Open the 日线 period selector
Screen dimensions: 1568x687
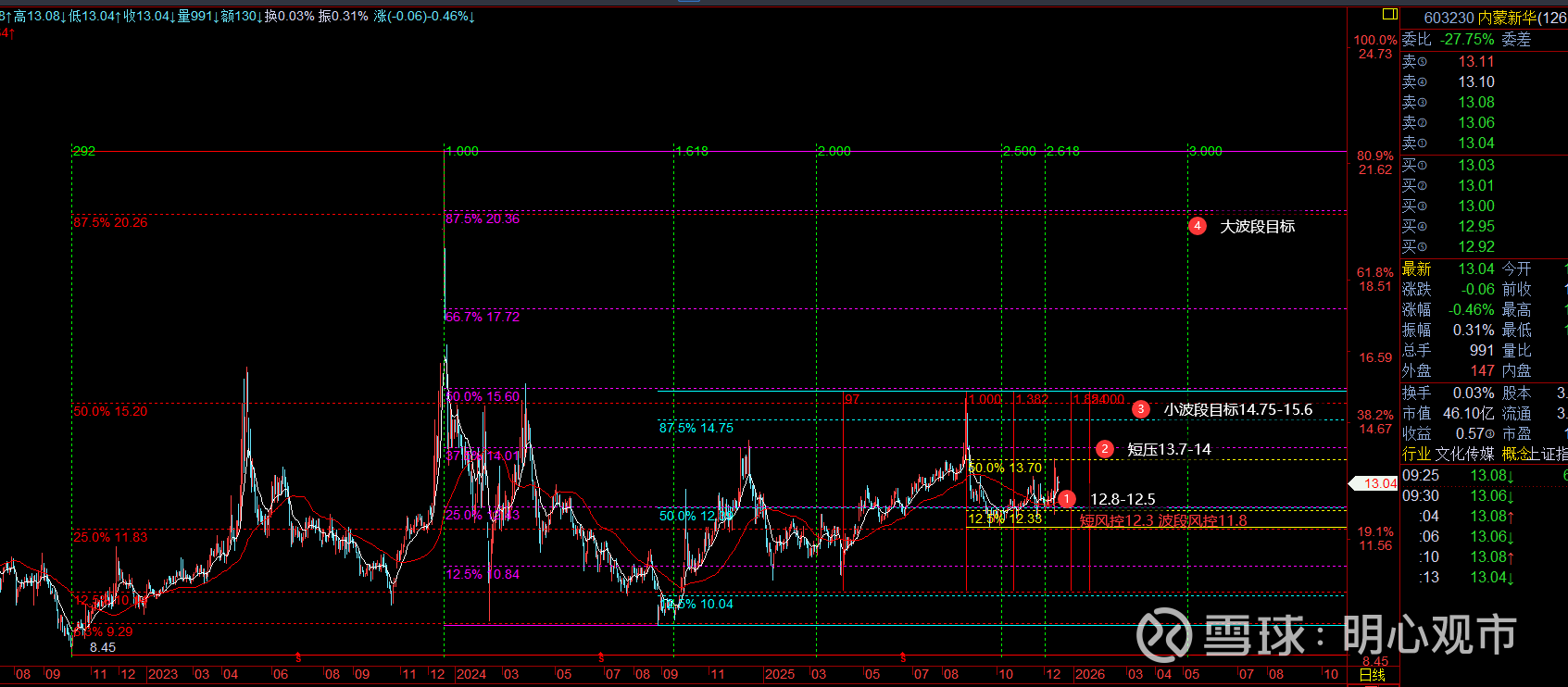(1372, 675)
